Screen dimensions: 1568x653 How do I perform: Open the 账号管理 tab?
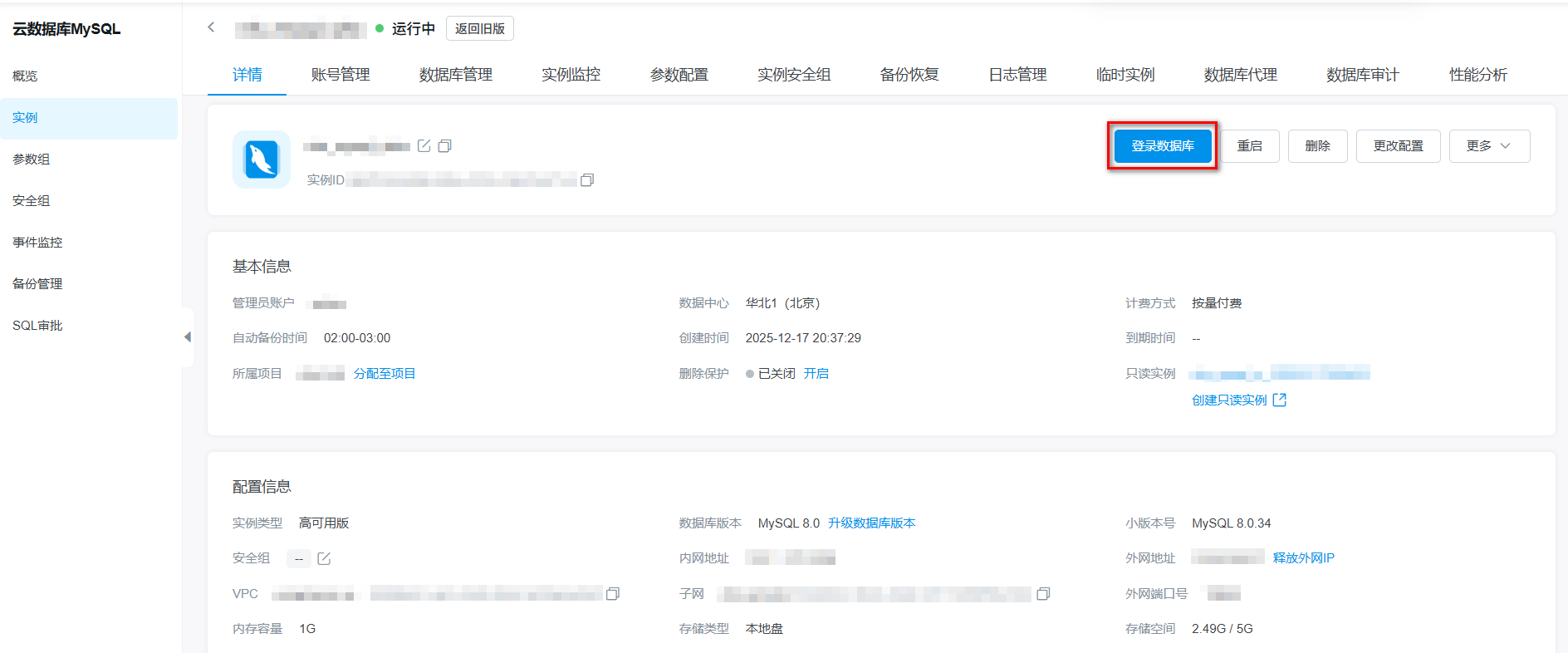pos(341,75)
